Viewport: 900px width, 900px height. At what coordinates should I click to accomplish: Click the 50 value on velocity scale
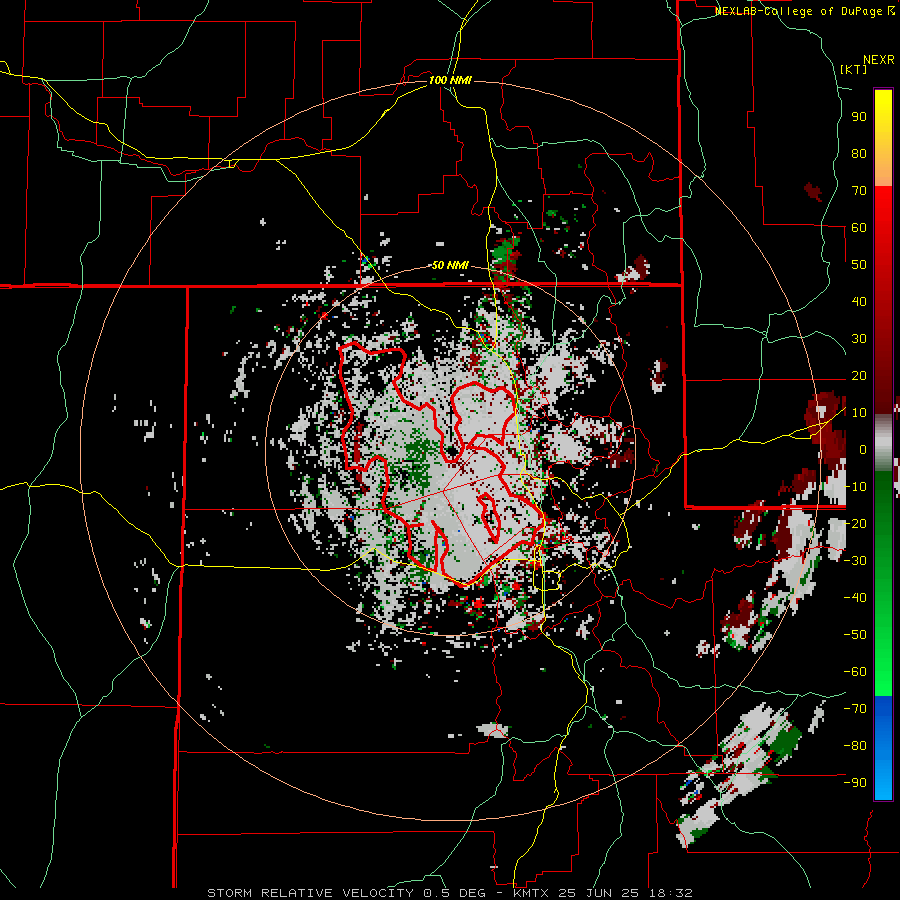tap(859, 265)
